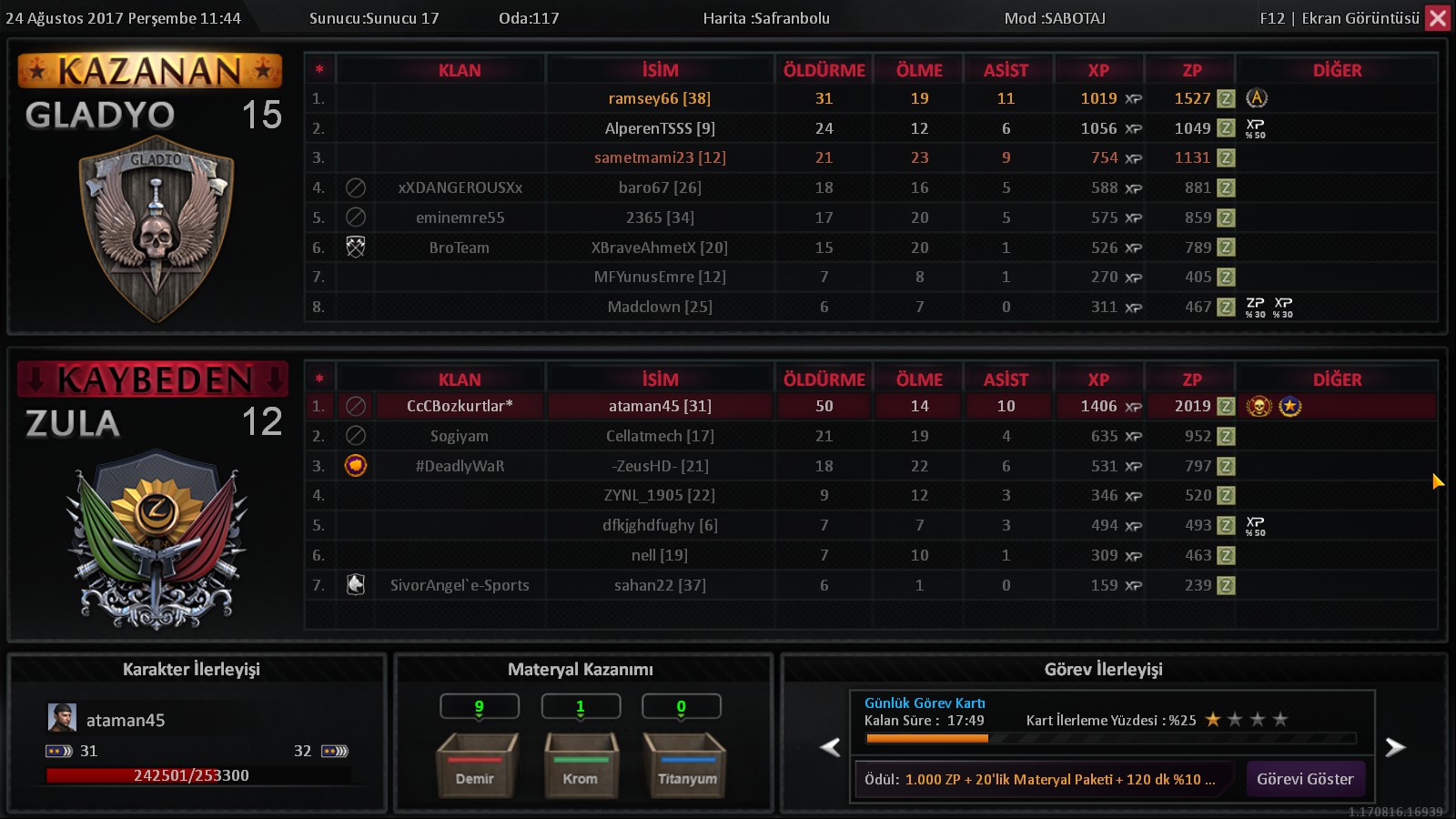
Task: Click AlperenTSSS XP %50 boost icon
Action: click(x=1256, y=128)
